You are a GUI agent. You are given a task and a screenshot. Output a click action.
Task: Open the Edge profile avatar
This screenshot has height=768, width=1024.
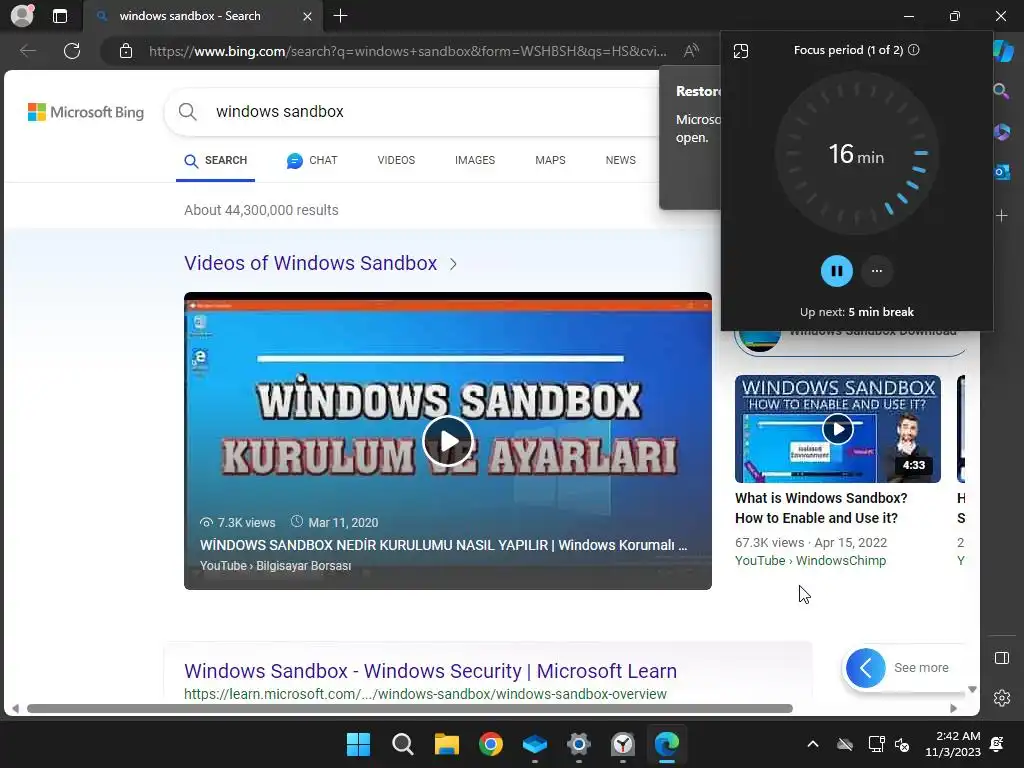click(23, 15)
